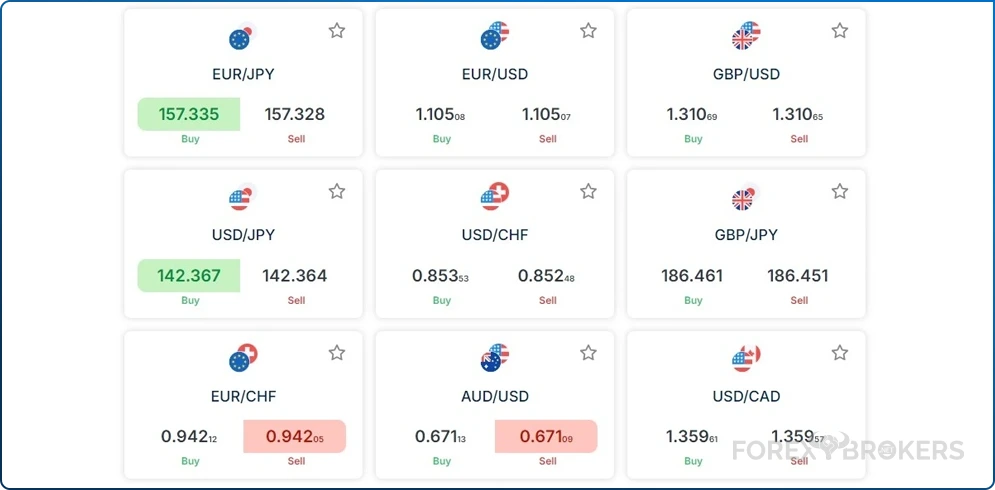The image size is (995, 490).
Task: Open the GBP/USD pair title
Action: [x=746, y=74]
